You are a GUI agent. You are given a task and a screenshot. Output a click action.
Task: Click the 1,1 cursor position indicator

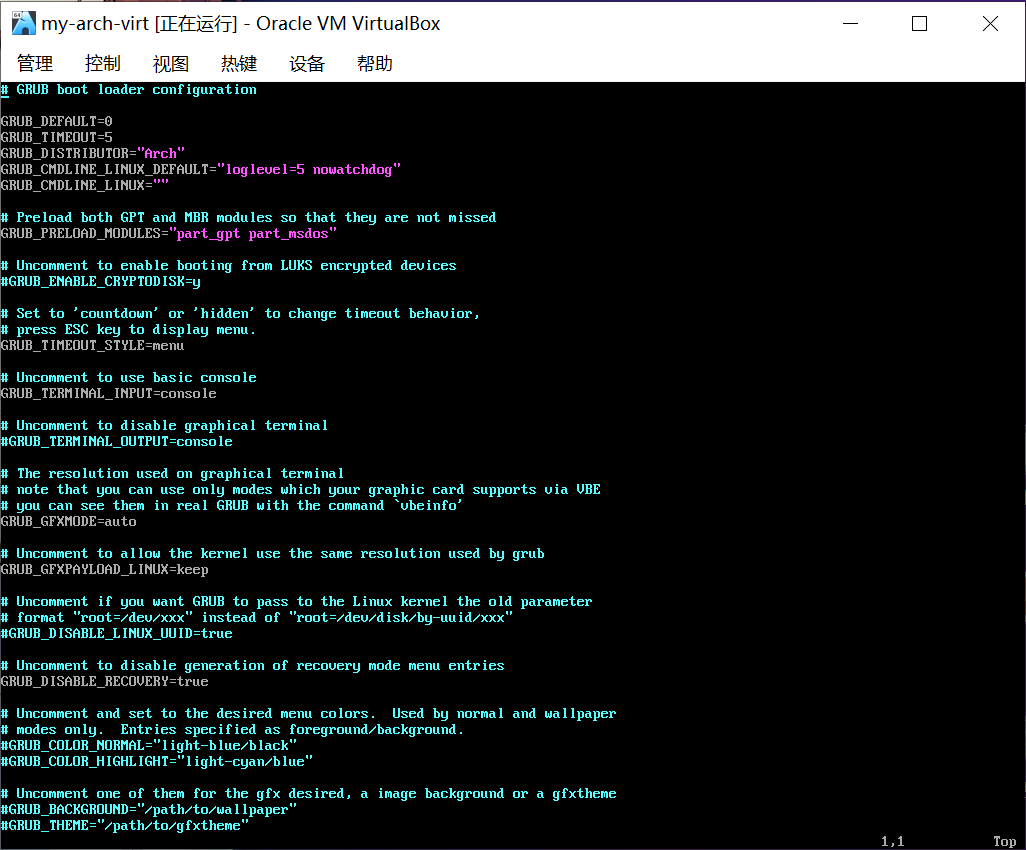pyautogui.click(x=891, y=841)
